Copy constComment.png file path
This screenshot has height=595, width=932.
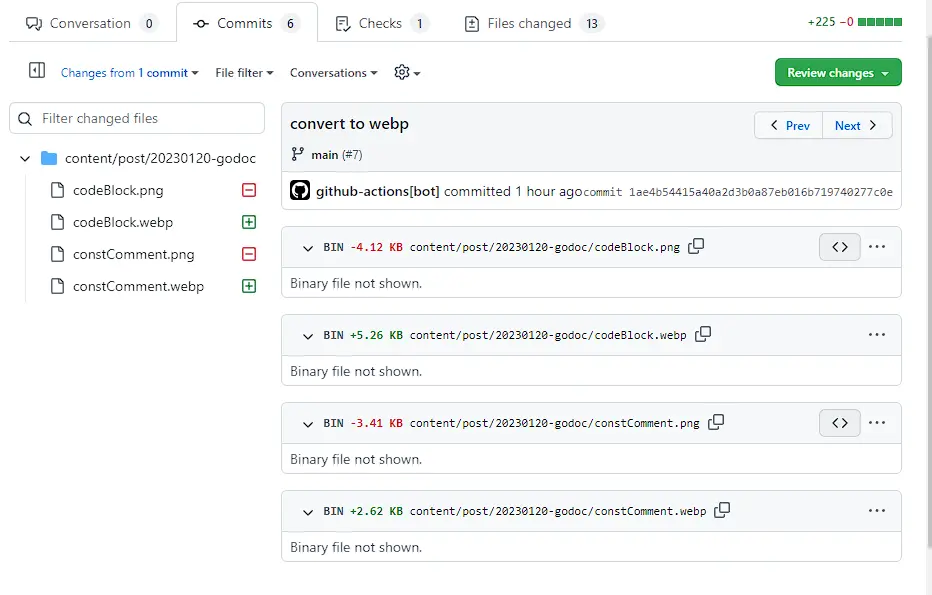716,422
